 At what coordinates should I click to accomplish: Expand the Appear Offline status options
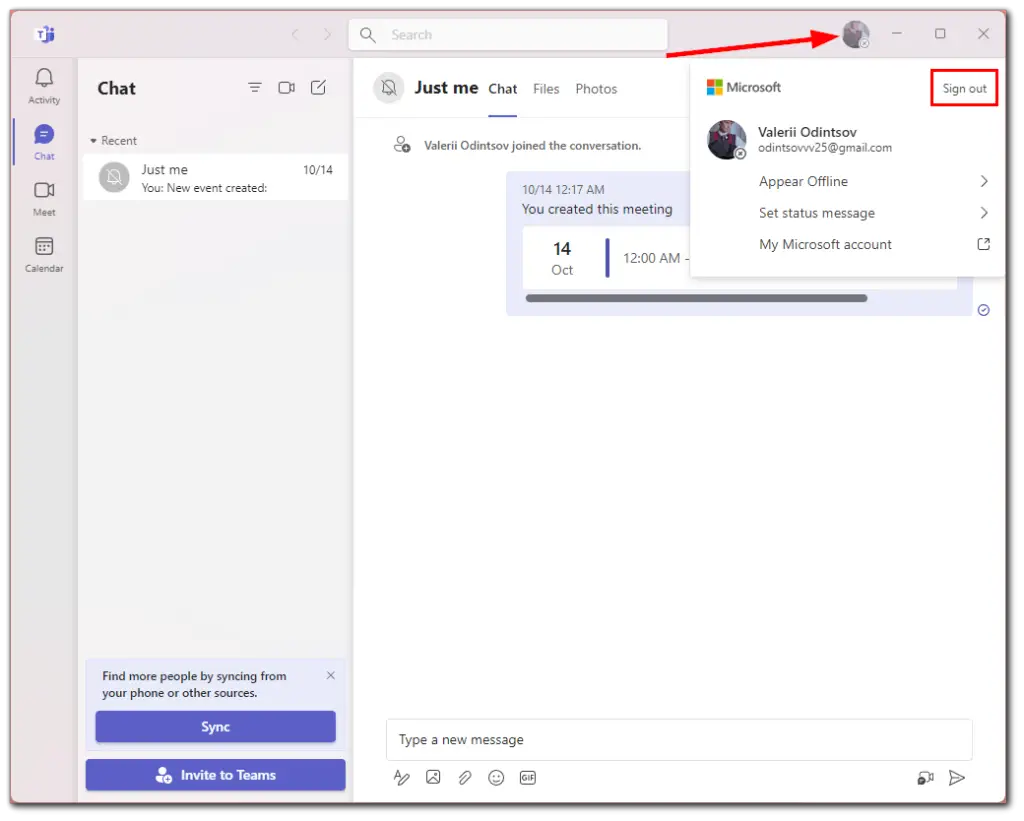[x=803, y=181]
